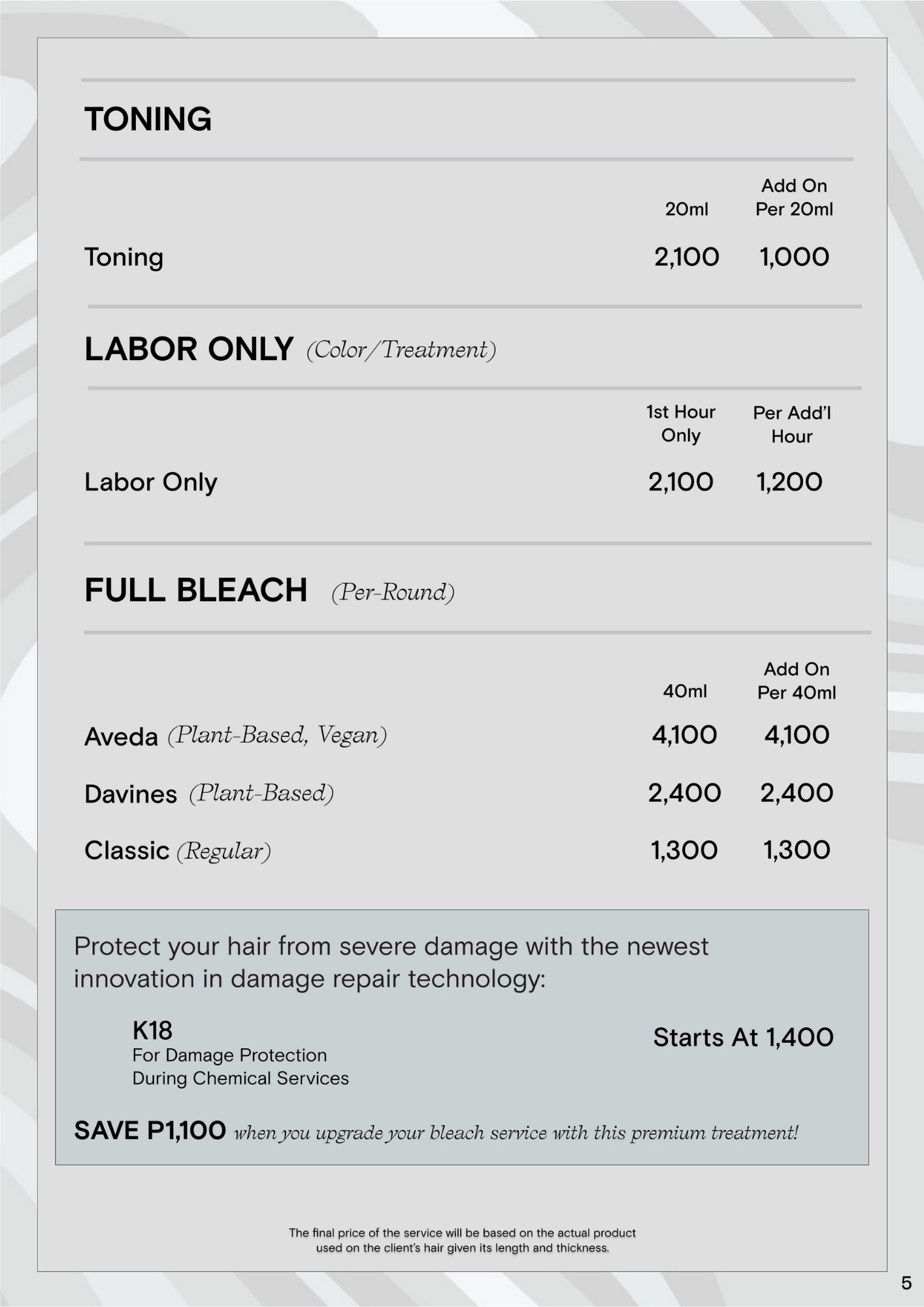This screenshot has width=924, height=1307.
Task: Click the Per Add'l Hour column header
Action: pyautogui.click(x=791, y=424)
